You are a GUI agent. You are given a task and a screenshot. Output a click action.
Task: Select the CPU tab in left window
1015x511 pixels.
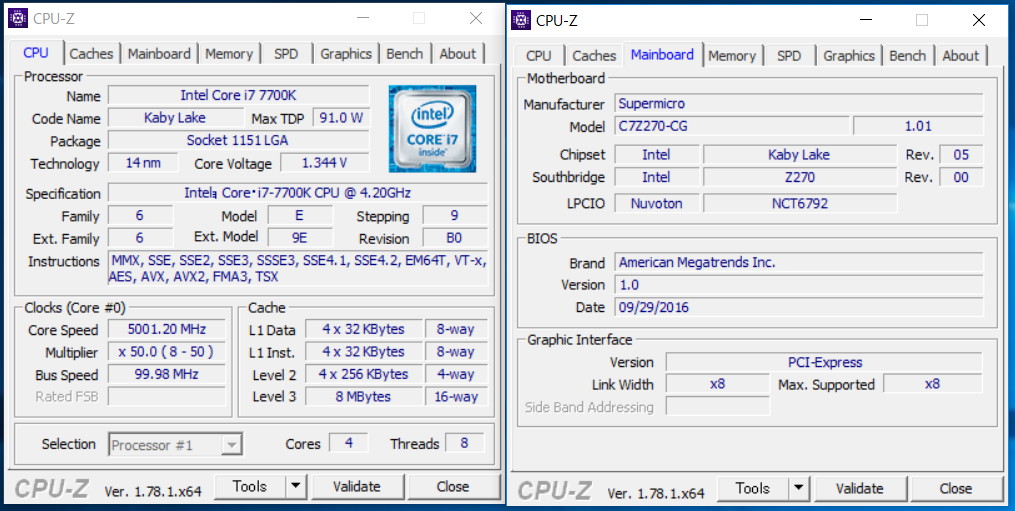(36, 52)
